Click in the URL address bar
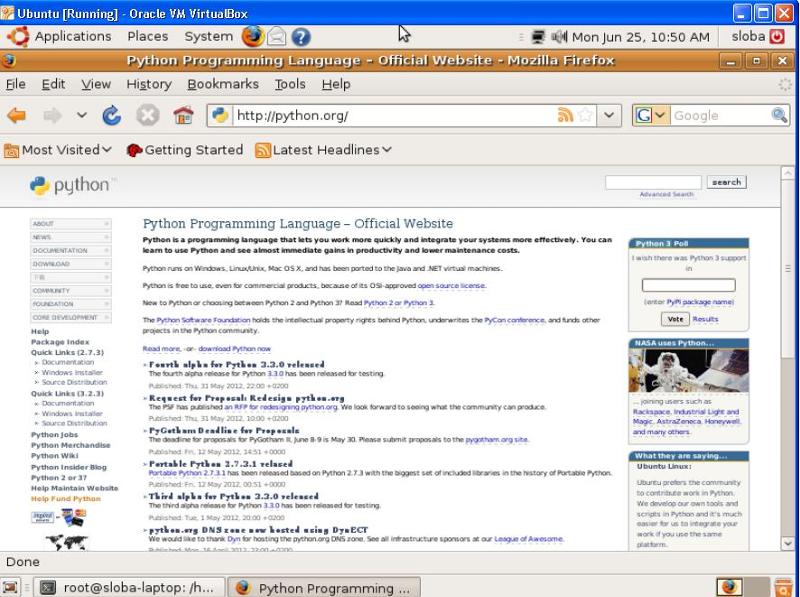Image resolution: width=800 pixels, height=597 pixels. point(394,116)
